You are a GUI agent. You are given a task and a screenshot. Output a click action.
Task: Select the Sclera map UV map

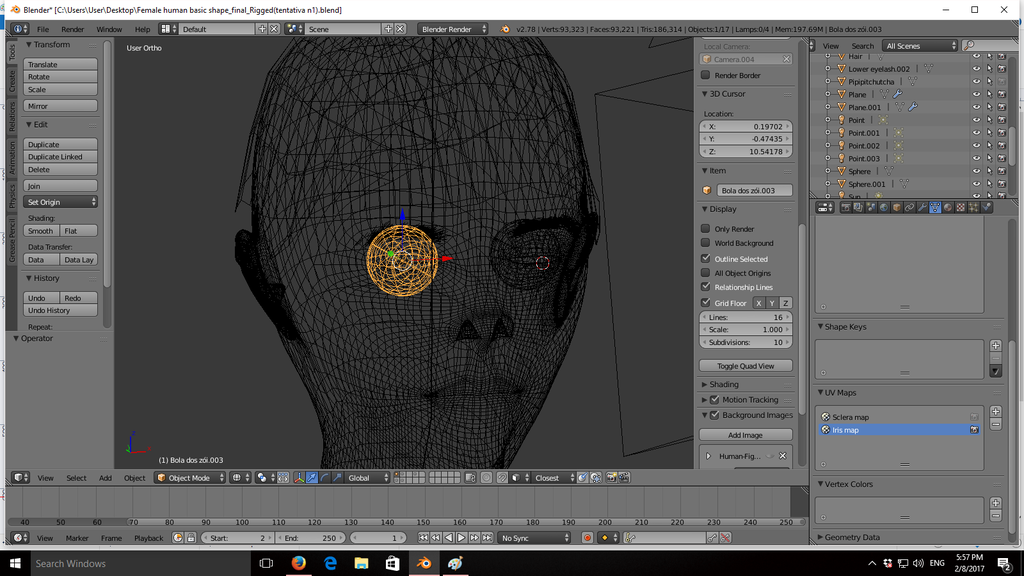click(899, 417)
